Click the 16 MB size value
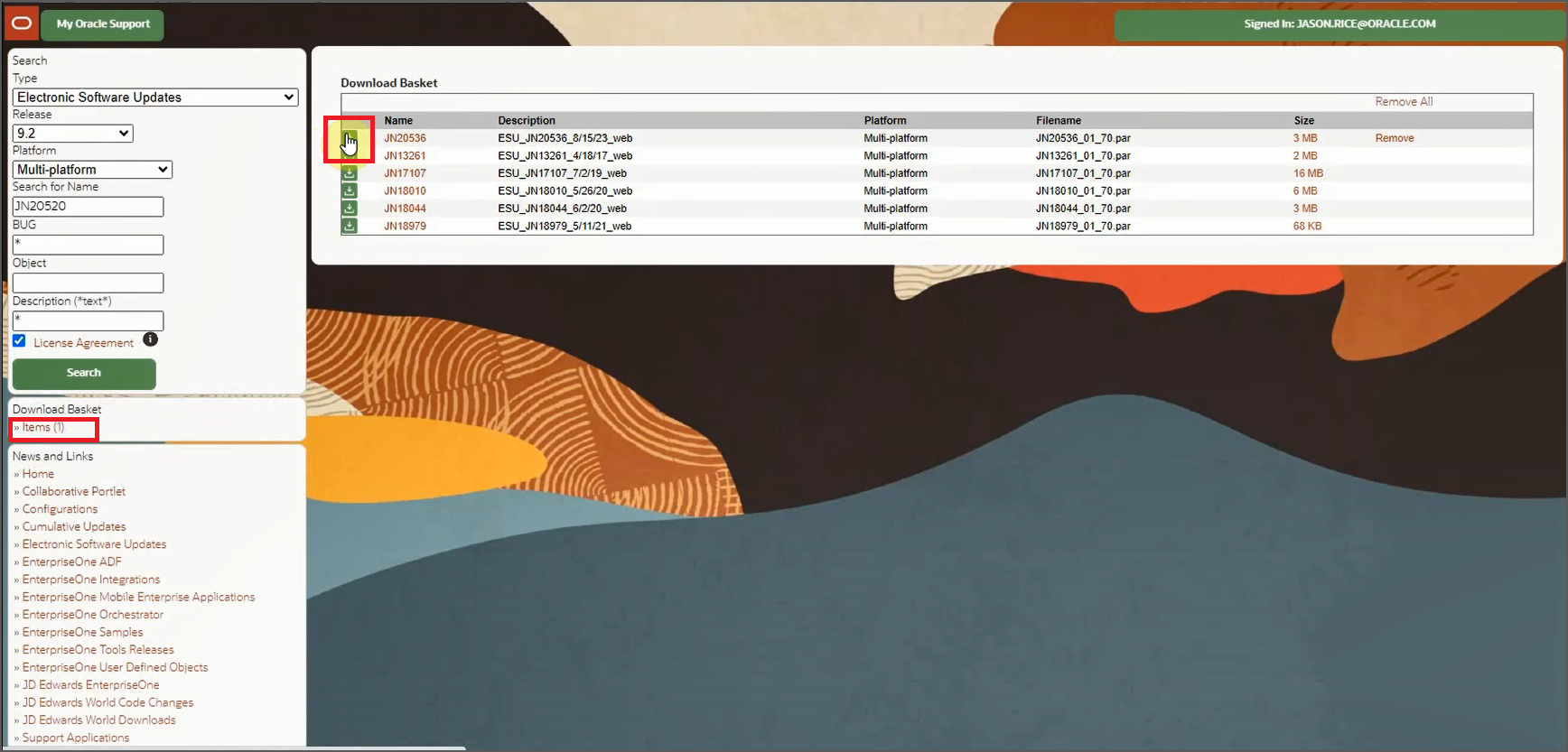This screenshot has height=752, width=1568. (1308, 173)
